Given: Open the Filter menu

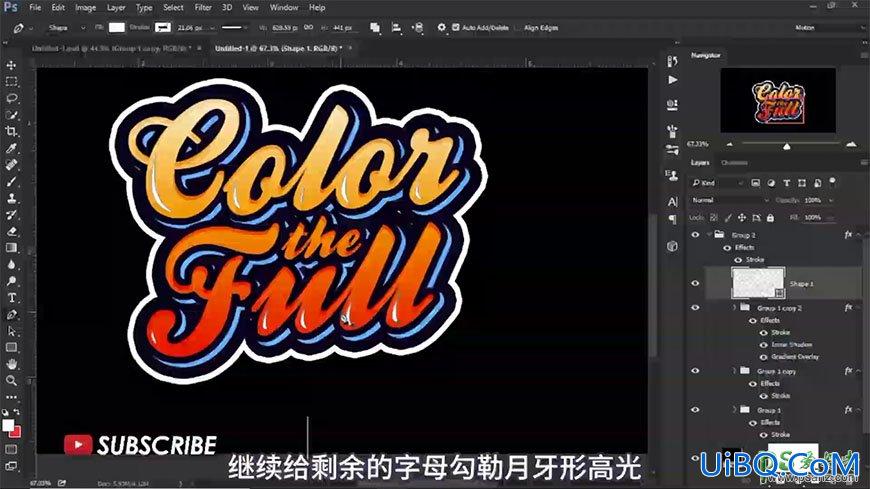Looking at the screenshot, I should click(203, 8).
